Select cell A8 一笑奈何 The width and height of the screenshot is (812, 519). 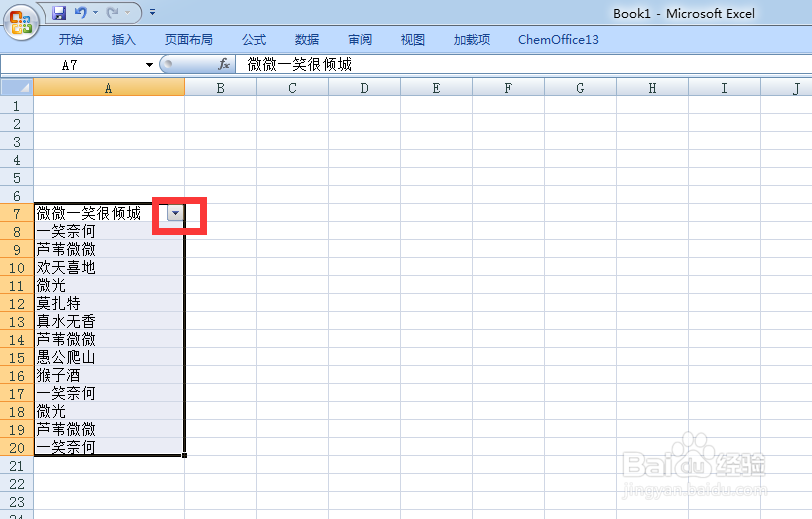click(x=109, y=231)
